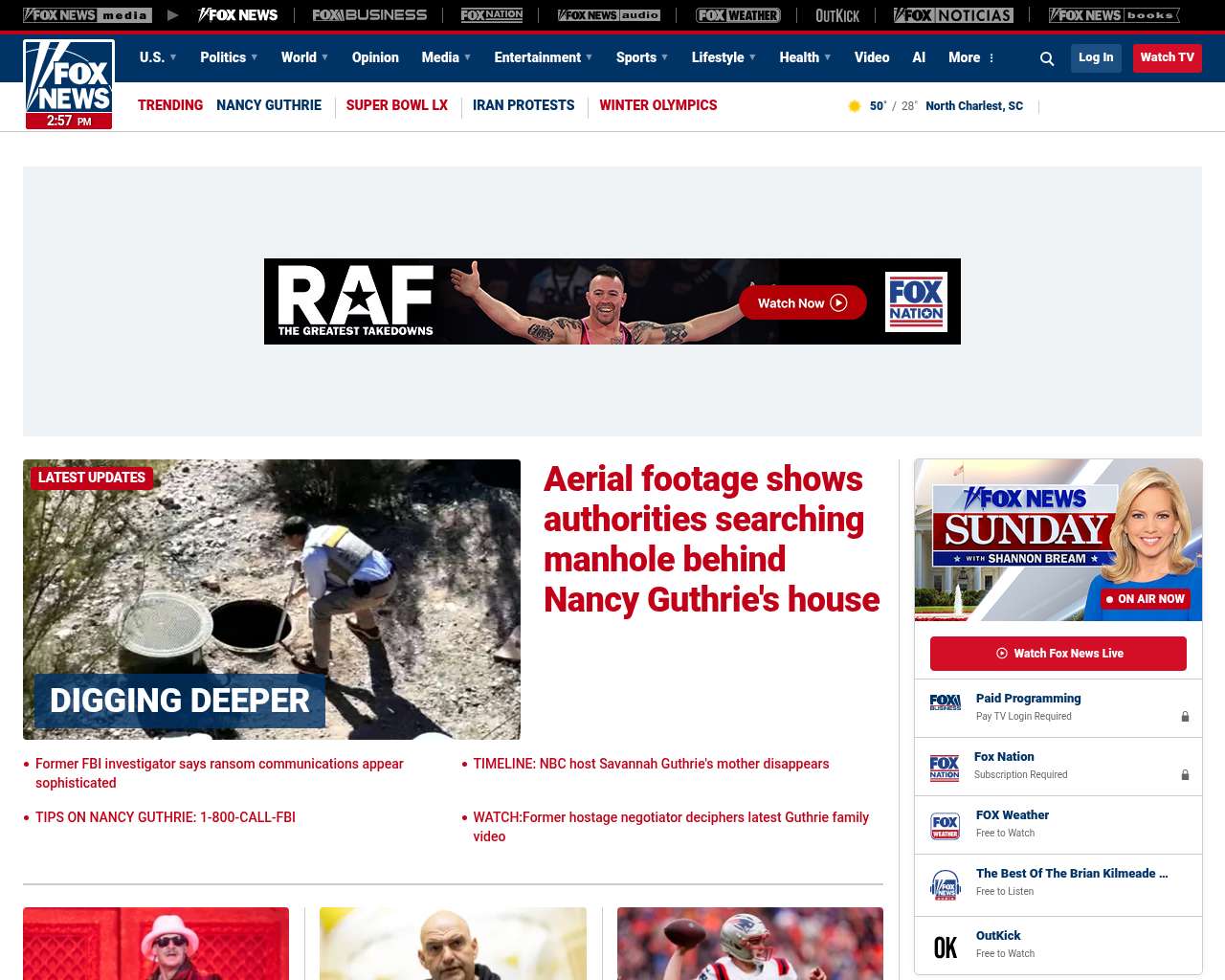Open Fox Weather logo in top bar
Viewport: 1225px width, 980px height.
[x=738, y=15]
